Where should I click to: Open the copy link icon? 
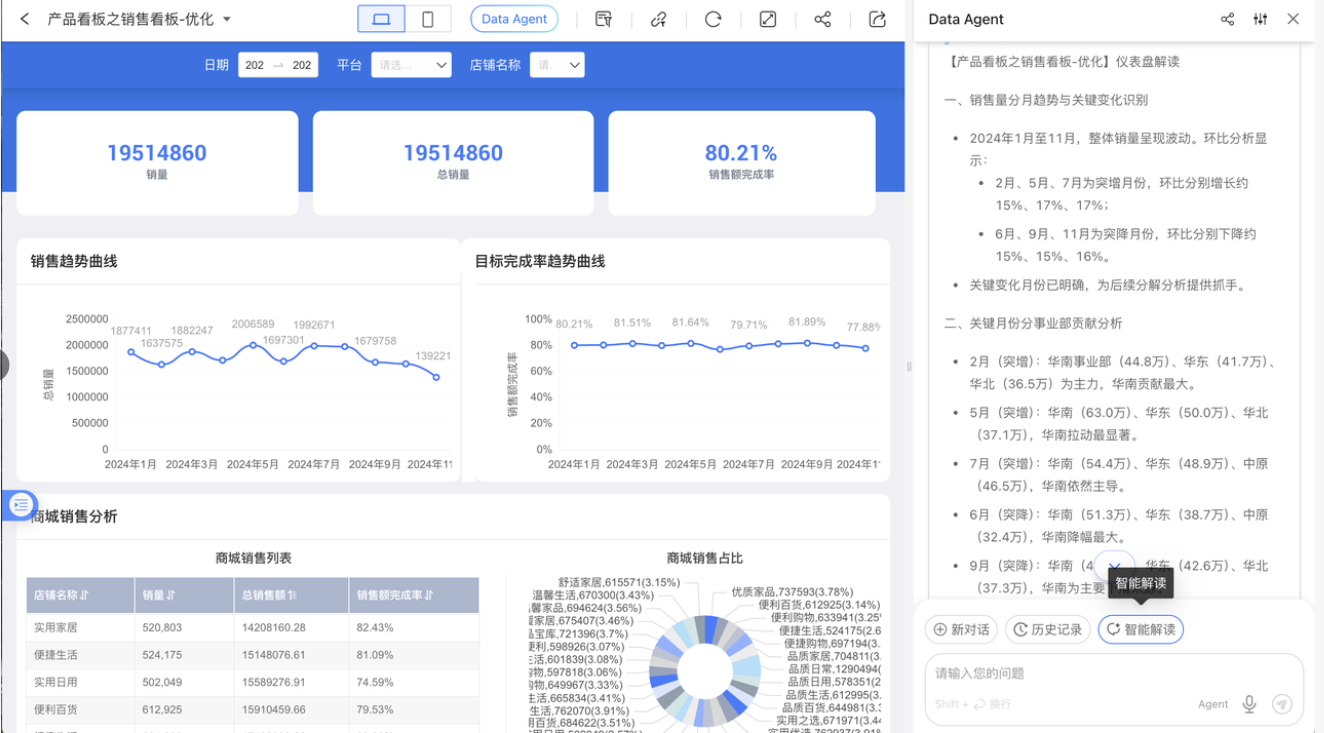pyautogui.click(x=659, y=19)
